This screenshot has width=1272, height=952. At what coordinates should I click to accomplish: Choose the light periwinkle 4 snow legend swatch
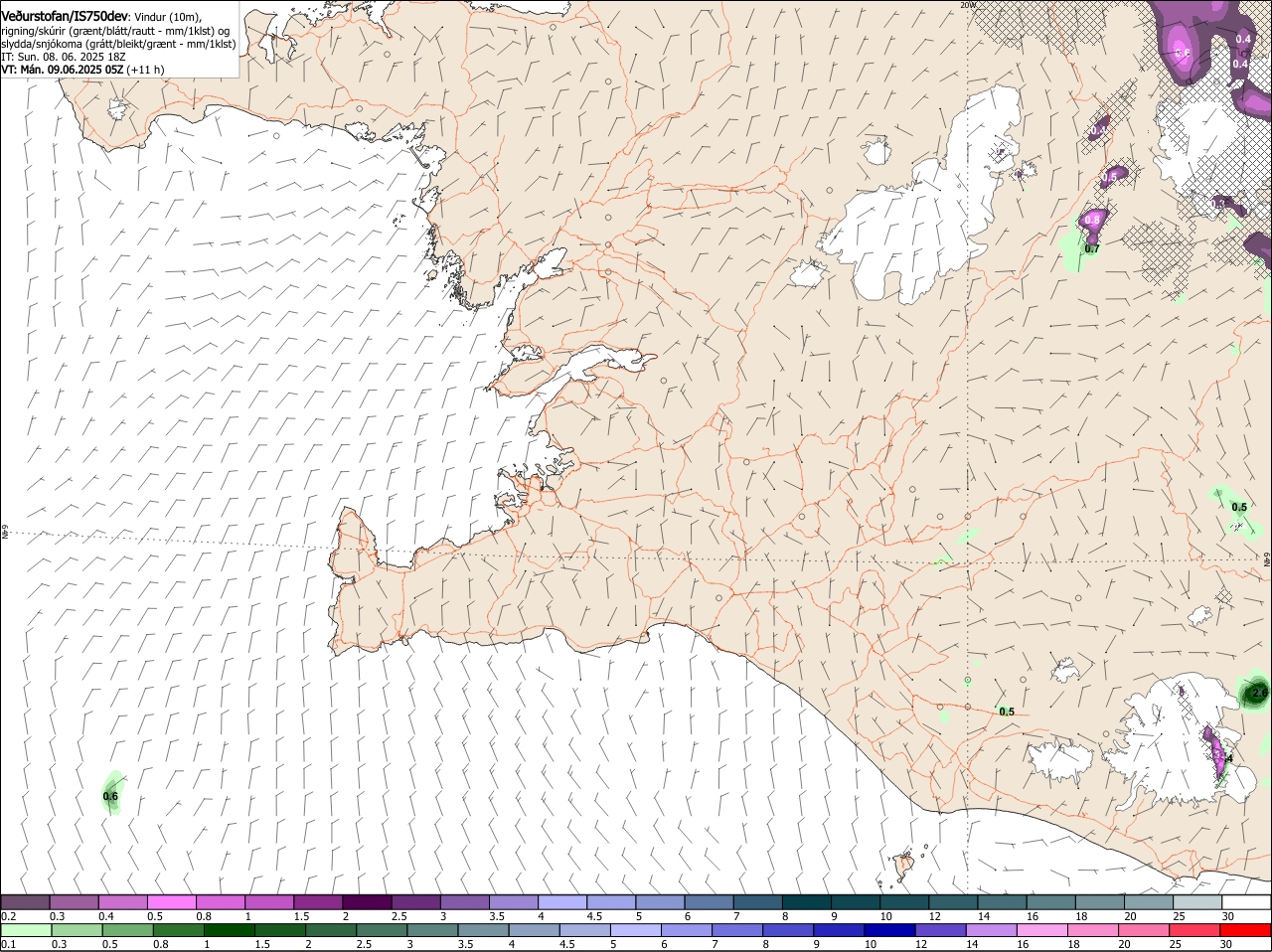point(562,902)
